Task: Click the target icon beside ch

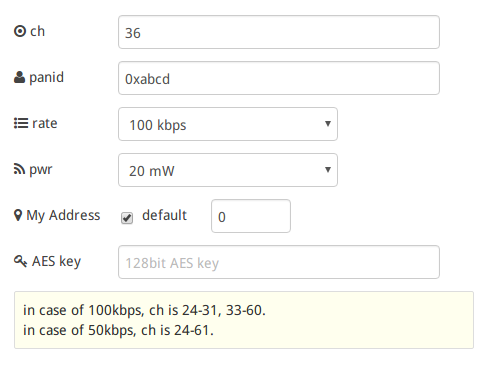Action: (x=20, y=31)
